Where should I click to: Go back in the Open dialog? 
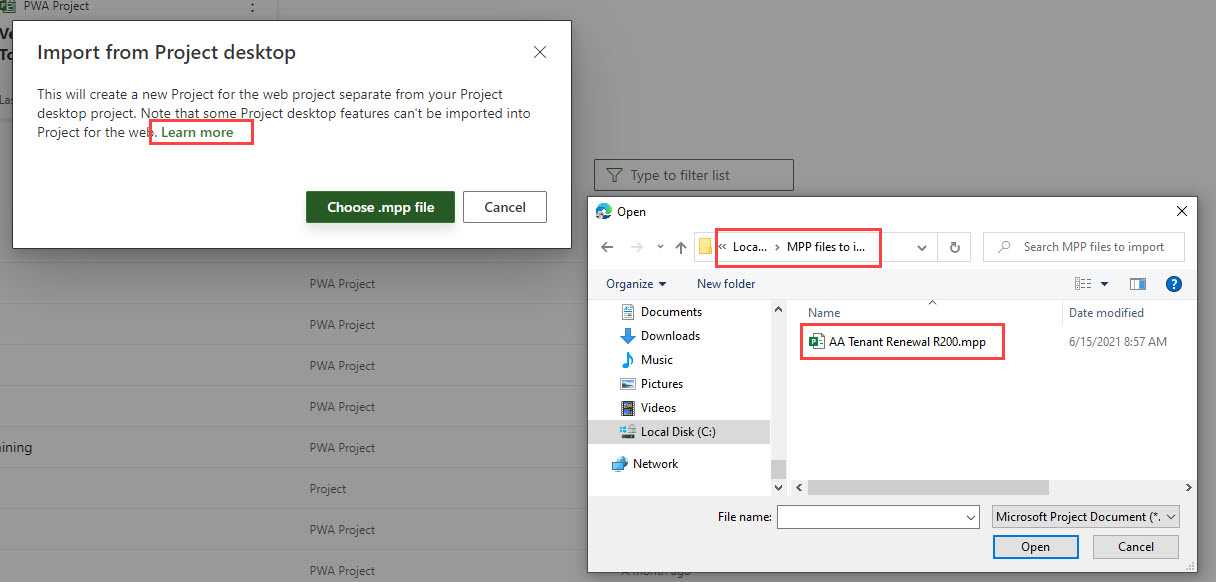(607, 247)
